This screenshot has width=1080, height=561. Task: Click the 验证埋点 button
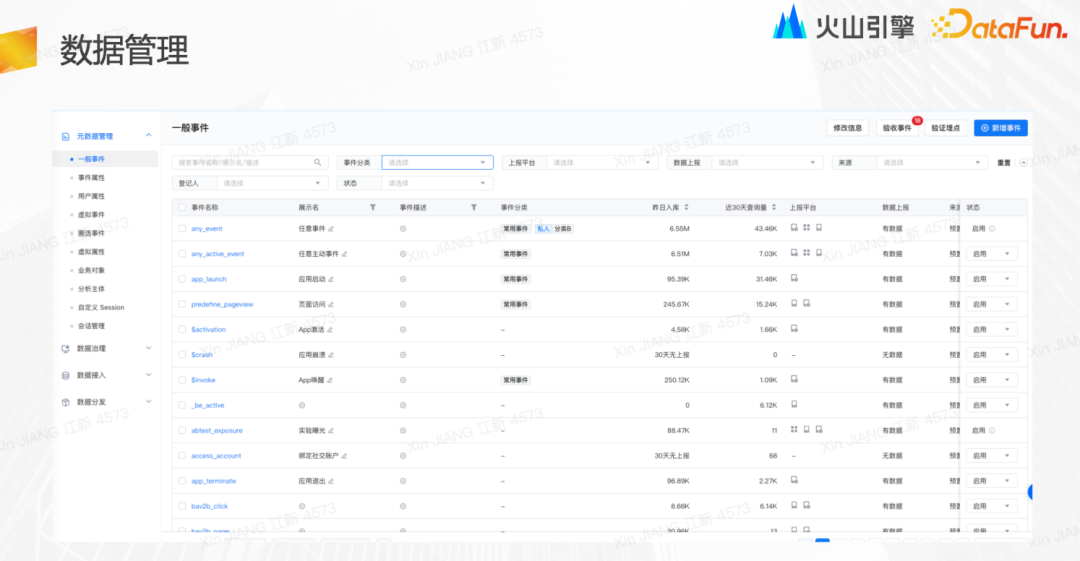(946, 128)
